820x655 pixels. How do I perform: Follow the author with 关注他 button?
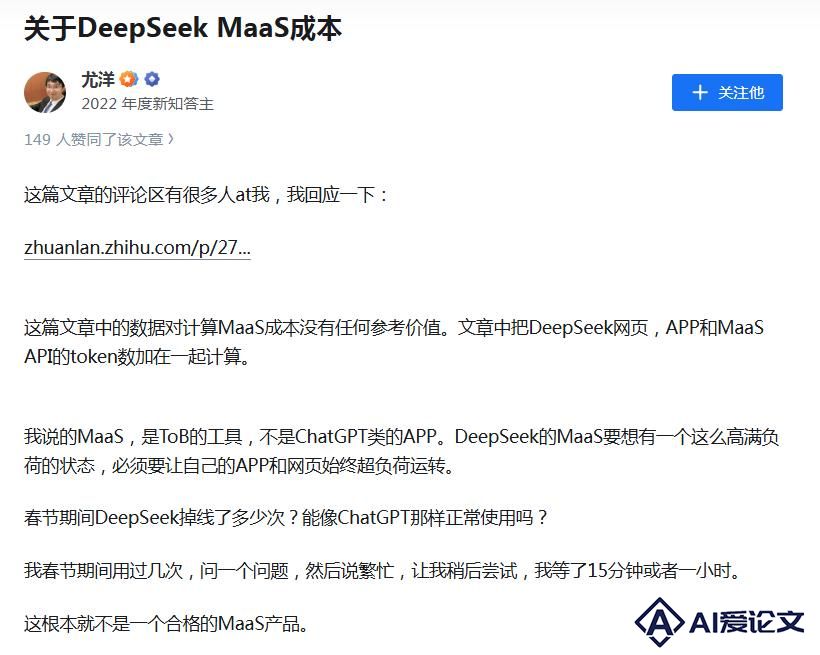(x=727, y=93)
